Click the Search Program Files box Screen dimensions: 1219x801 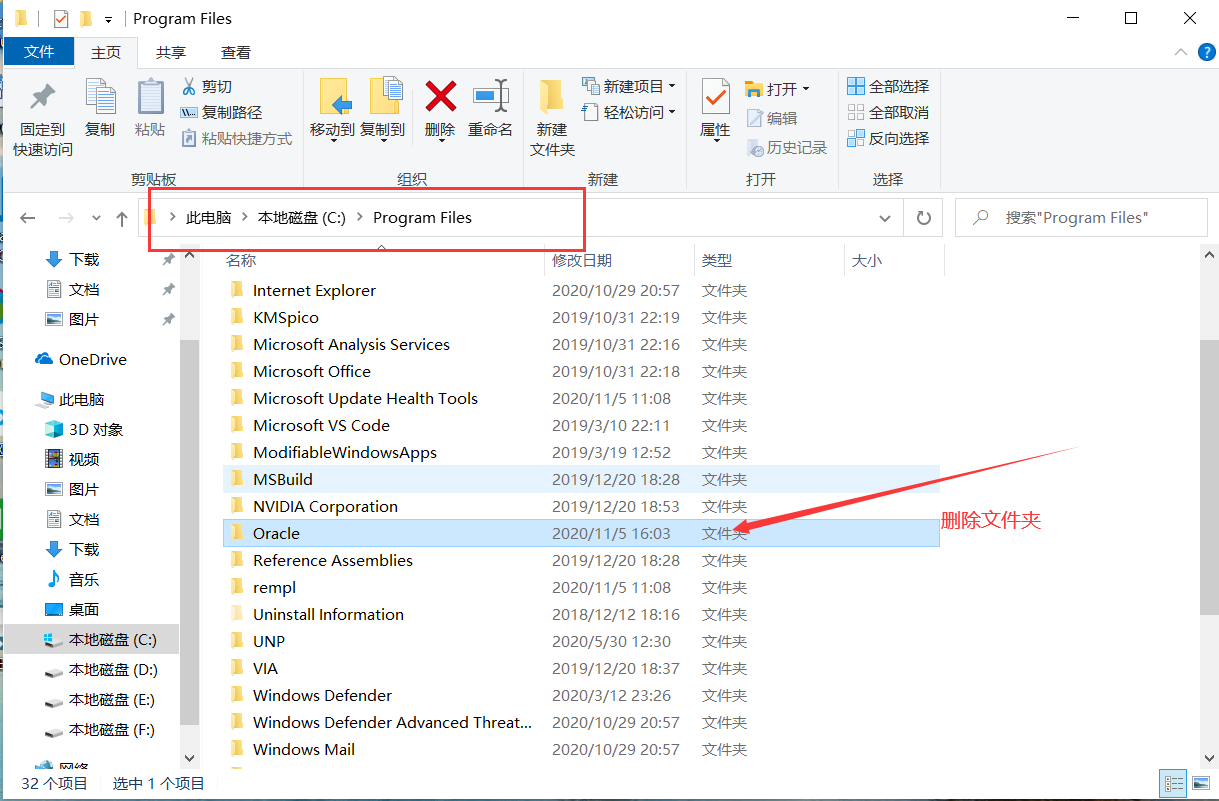click(x=1081, y=218)
